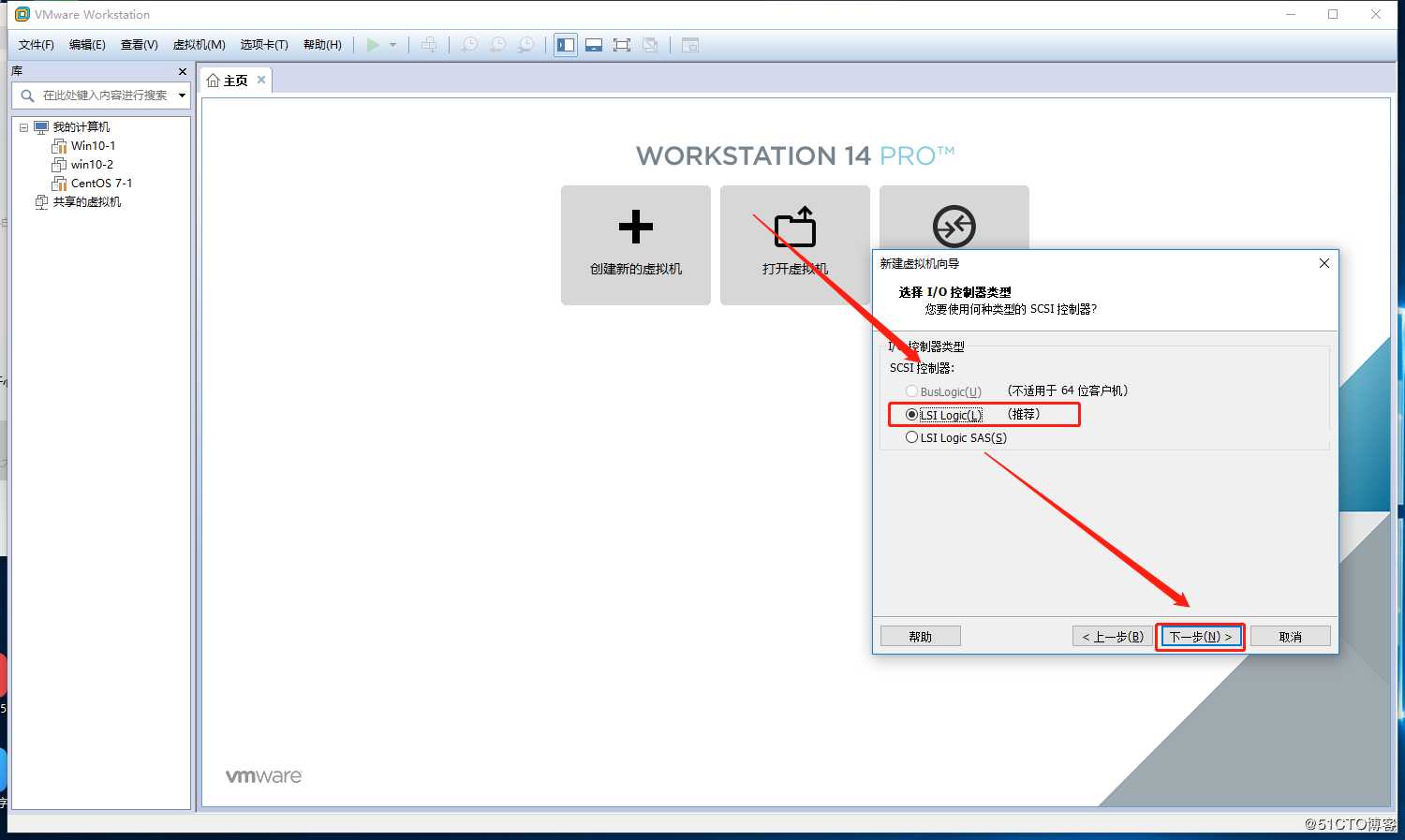Open the 查看(V) menu
This screenshot has width=1405, height=840.
tap(139, 45)
